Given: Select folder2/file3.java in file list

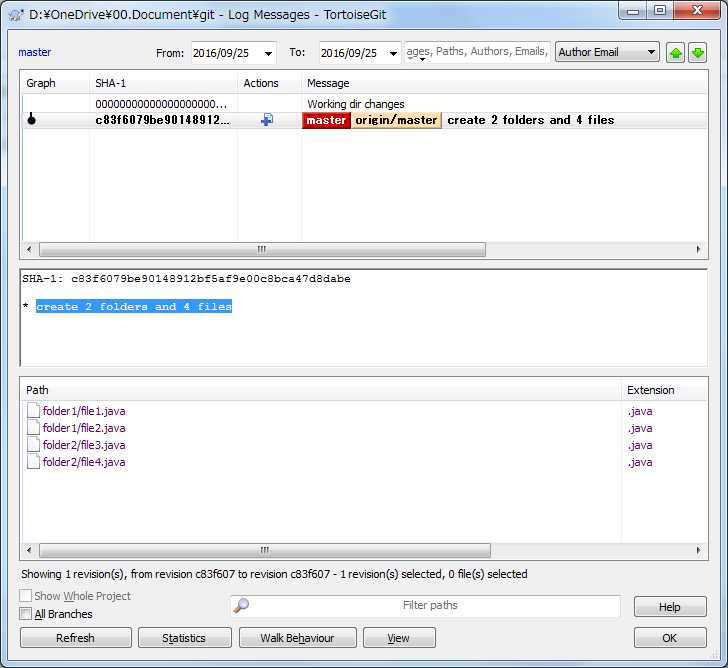Looking at the screenshot, I should 84,445.
